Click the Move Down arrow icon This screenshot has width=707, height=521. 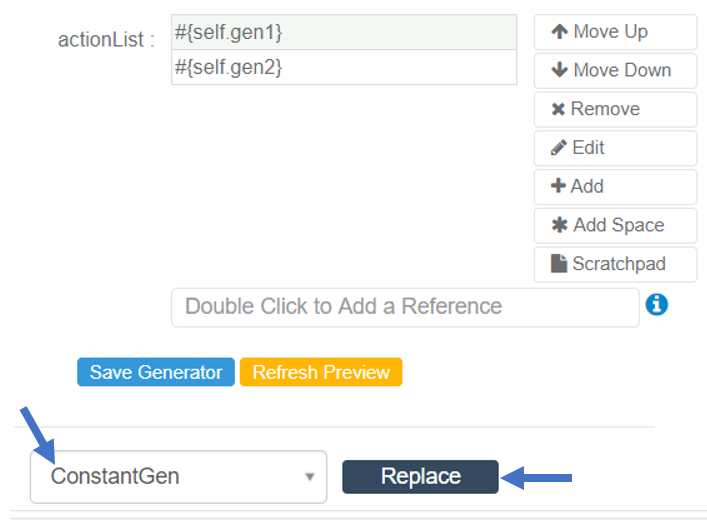tap(559, 71)
